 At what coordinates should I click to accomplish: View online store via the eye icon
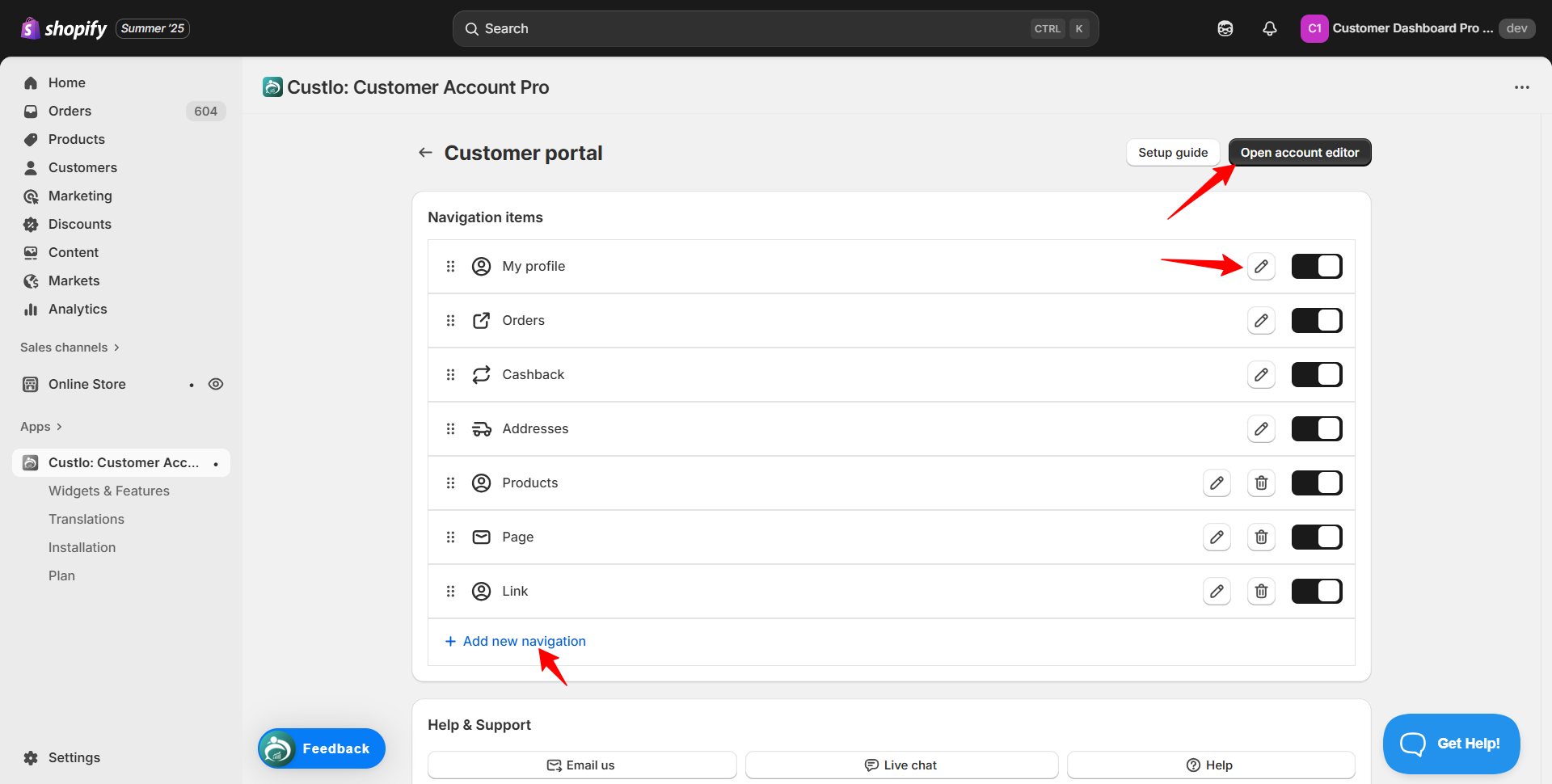(216, 384)
